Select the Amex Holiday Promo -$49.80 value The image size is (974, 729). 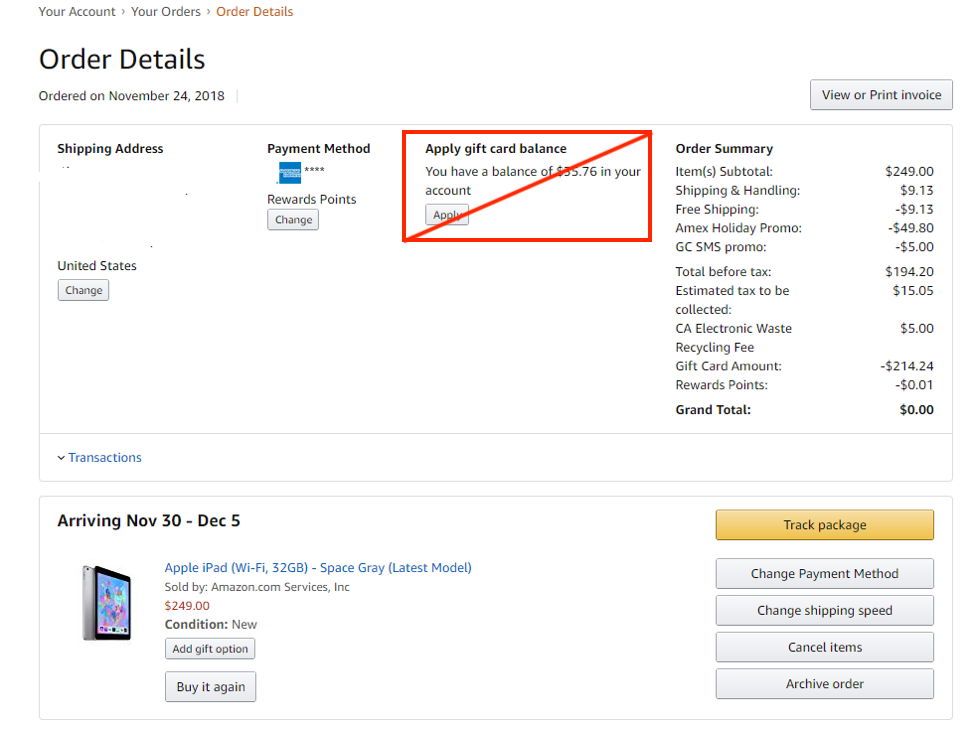911,228
